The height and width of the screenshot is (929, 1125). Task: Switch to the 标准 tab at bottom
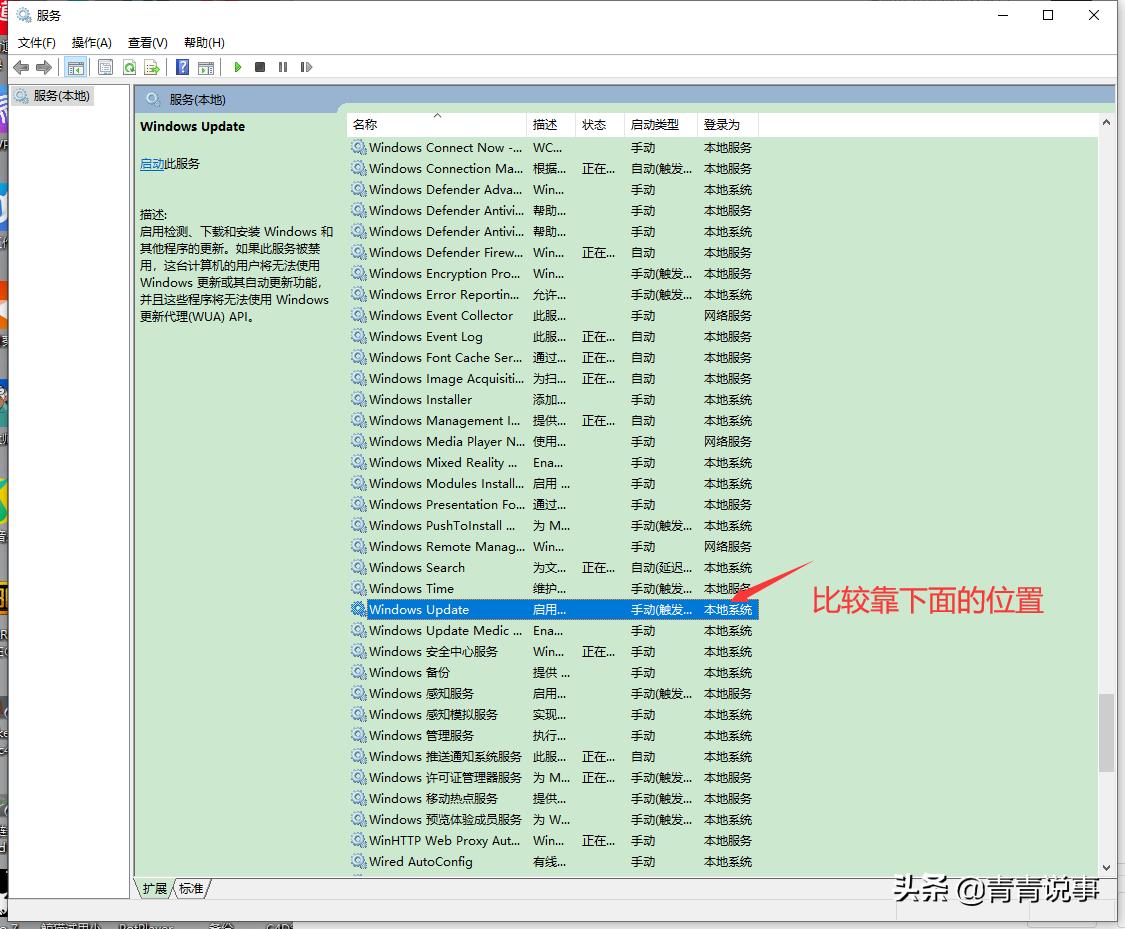(192, 887)
